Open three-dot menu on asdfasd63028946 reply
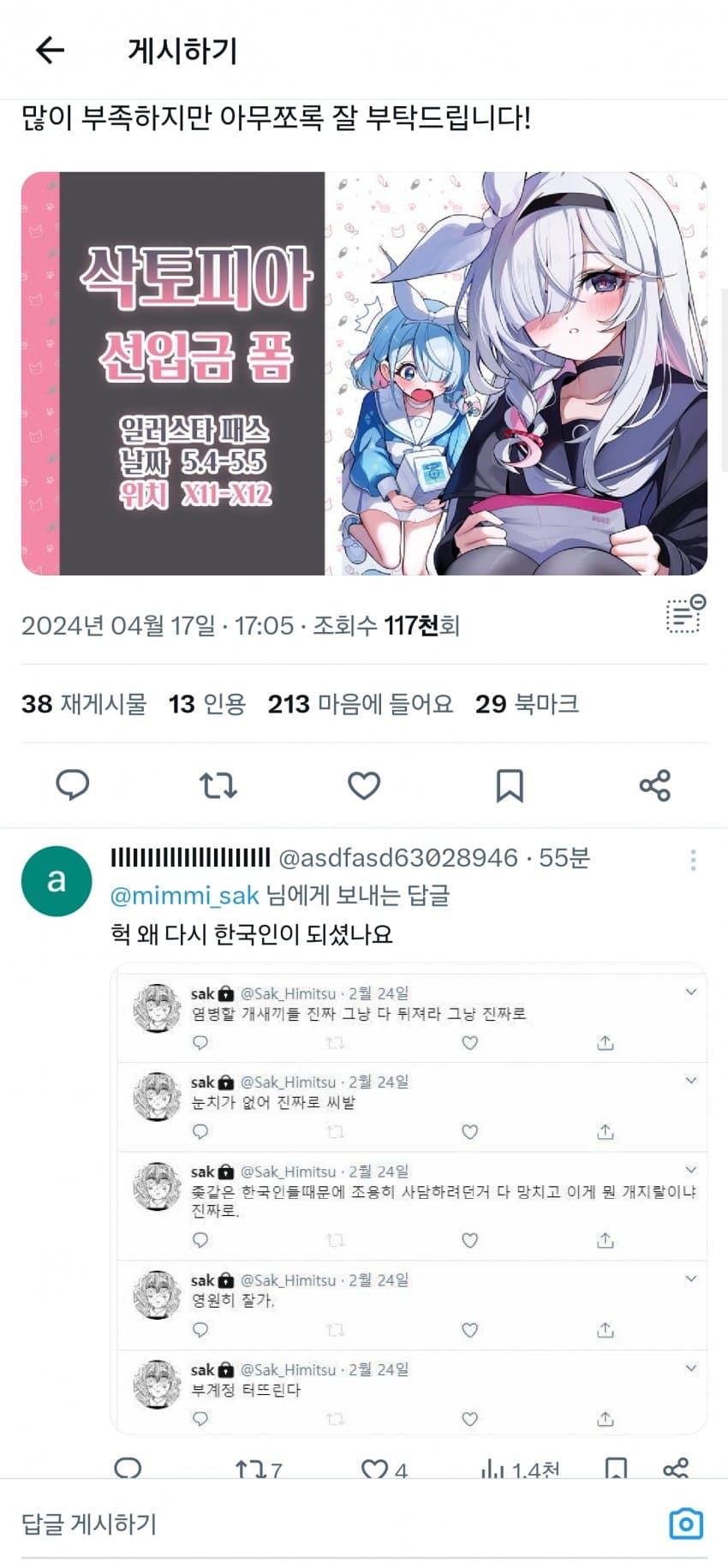Image resolution: width=728 pixels, height=1568 pixels. coord(693,860)
